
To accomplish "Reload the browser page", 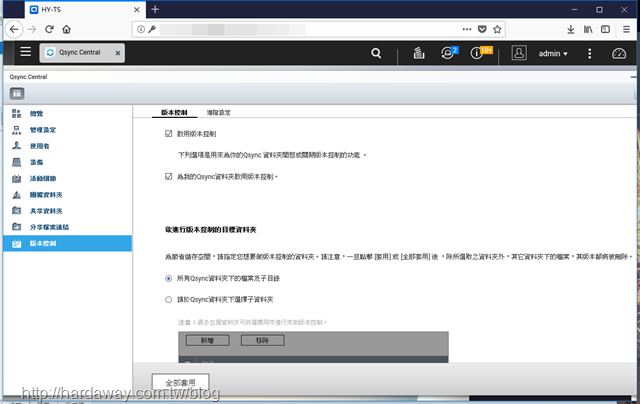I will 49,29.
